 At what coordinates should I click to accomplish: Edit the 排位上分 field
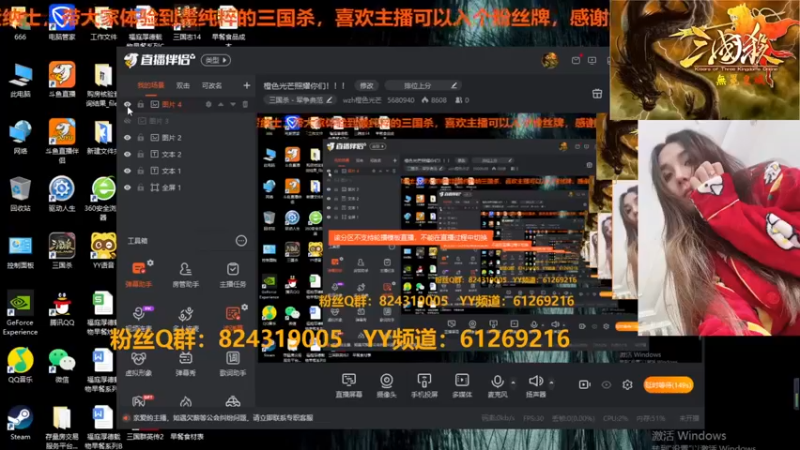[423, 85]
